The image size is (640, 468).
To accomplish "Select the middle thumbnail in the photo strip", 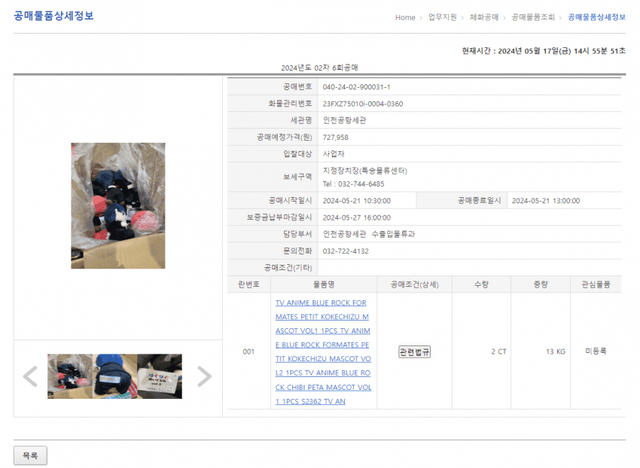I will point(117,377).
